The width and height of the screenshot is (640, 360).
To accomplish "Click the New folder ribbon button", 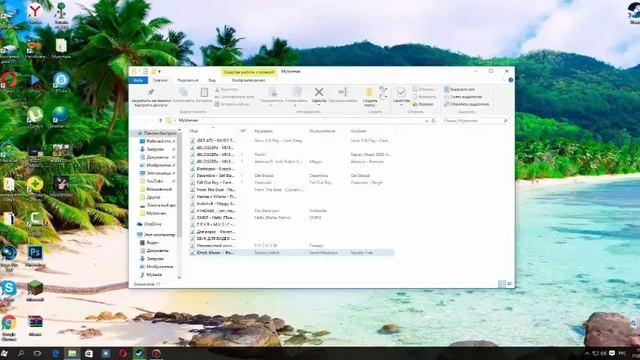I will pos(369,96).
